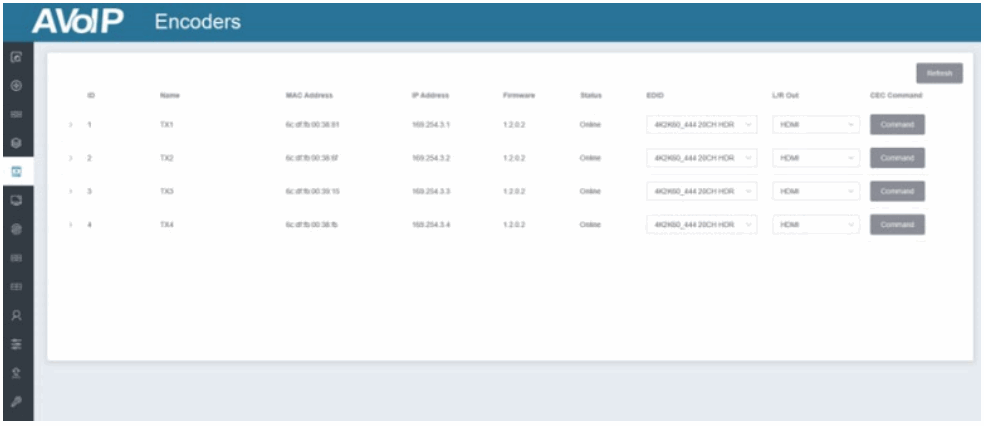Click IP address 169.254.3.1
The image size is (984, 426).
click(430, 125)
